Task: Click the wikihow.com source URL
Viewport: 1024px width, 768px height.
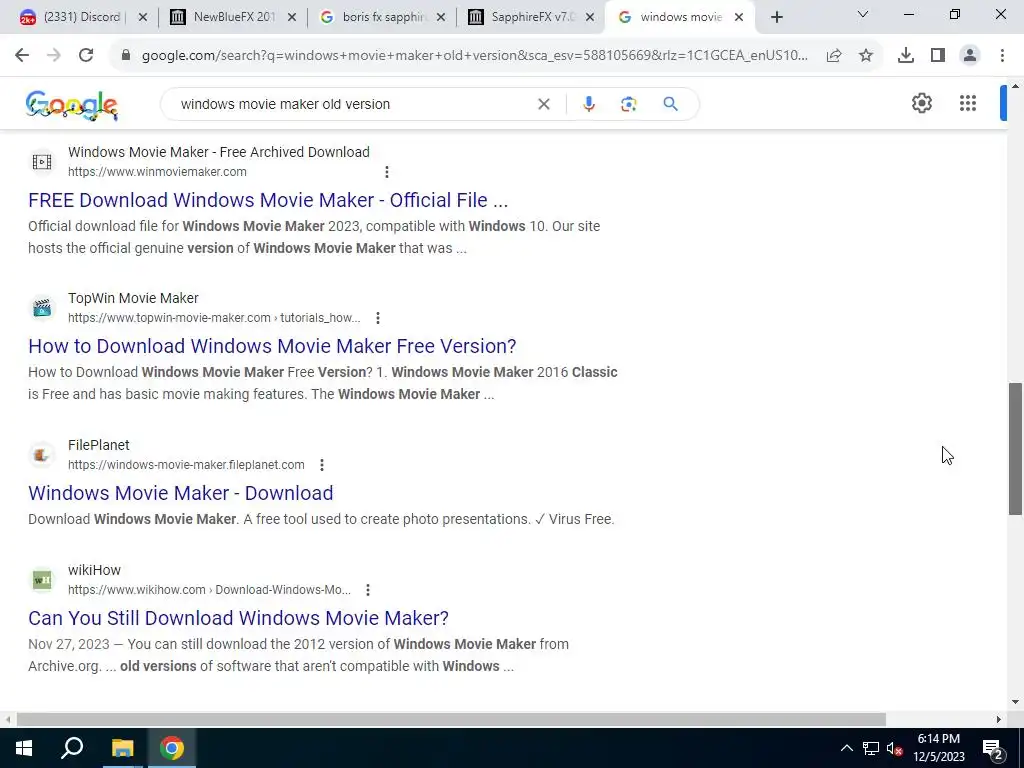Action: pos(209,590)
